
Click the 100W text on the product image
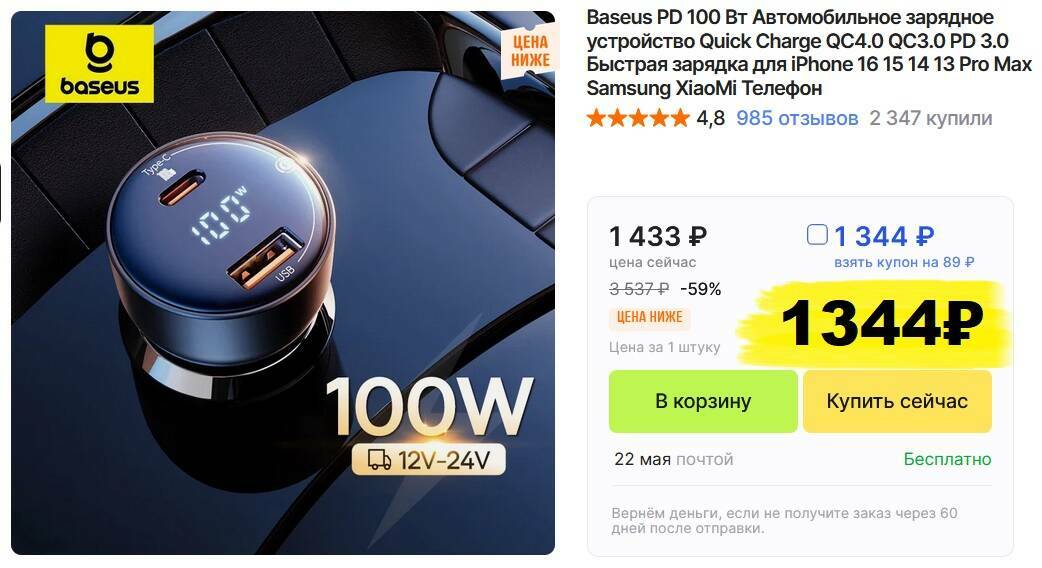click(429, 407)
